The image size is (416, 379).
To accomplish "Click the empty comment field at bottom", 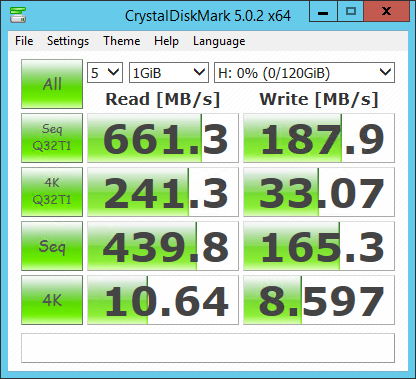I will tap(208, 348).
